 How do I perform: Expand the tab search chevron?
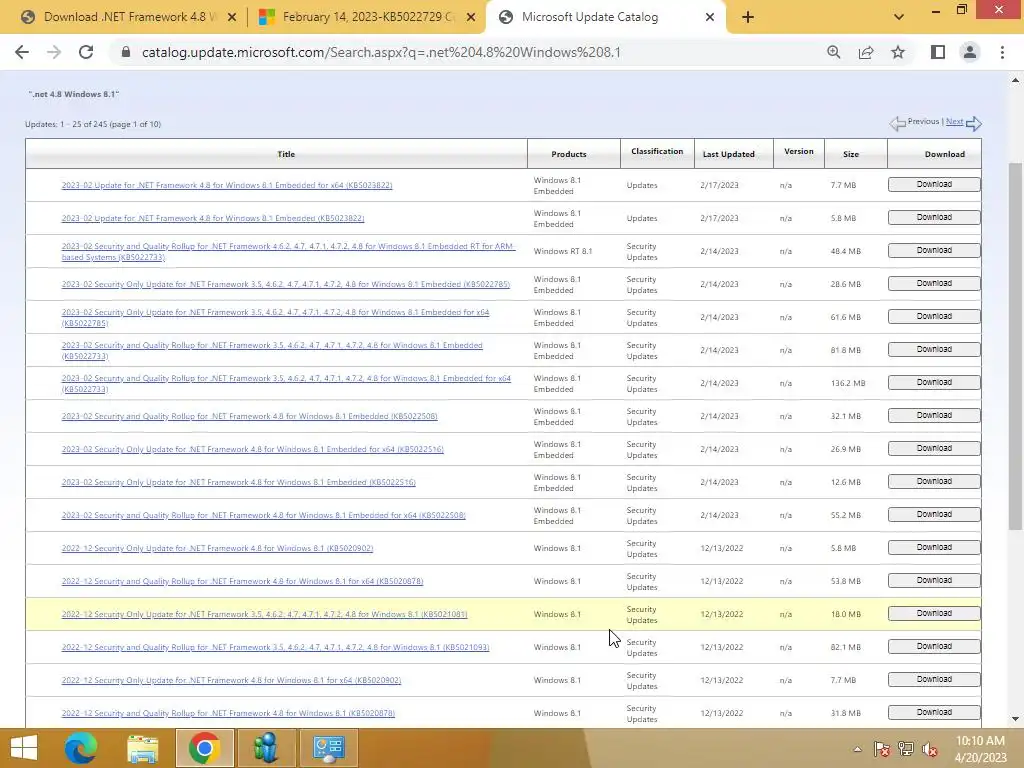tap(899, 17)
